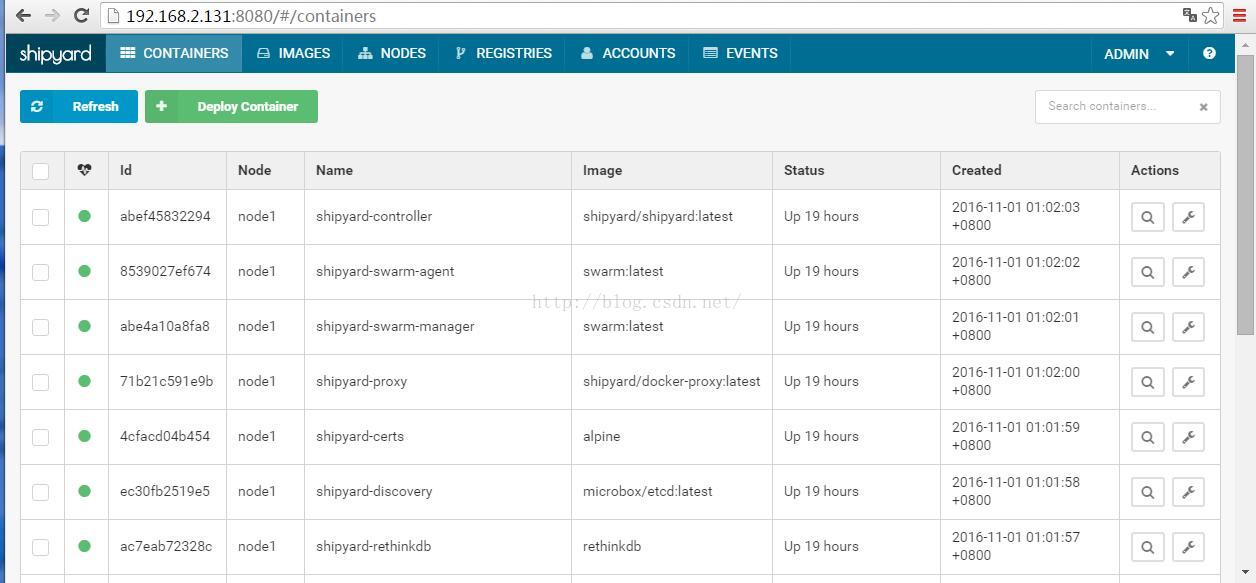
Task: Inspect shipyard-proxy with magnifier icon
Action: click(1147, 382)
